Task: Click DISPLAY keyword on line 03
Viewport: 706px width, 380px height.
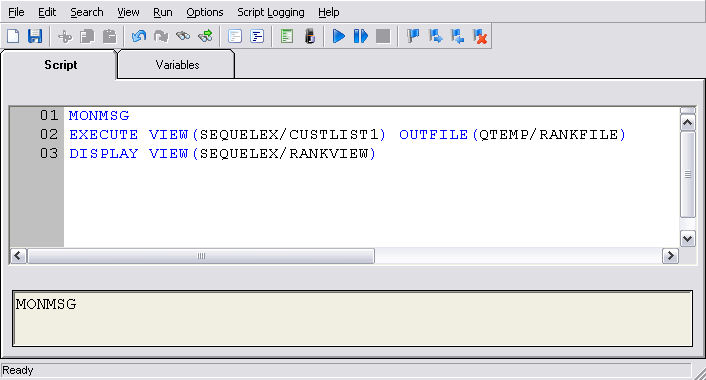Action: click(x=104, y=154)
